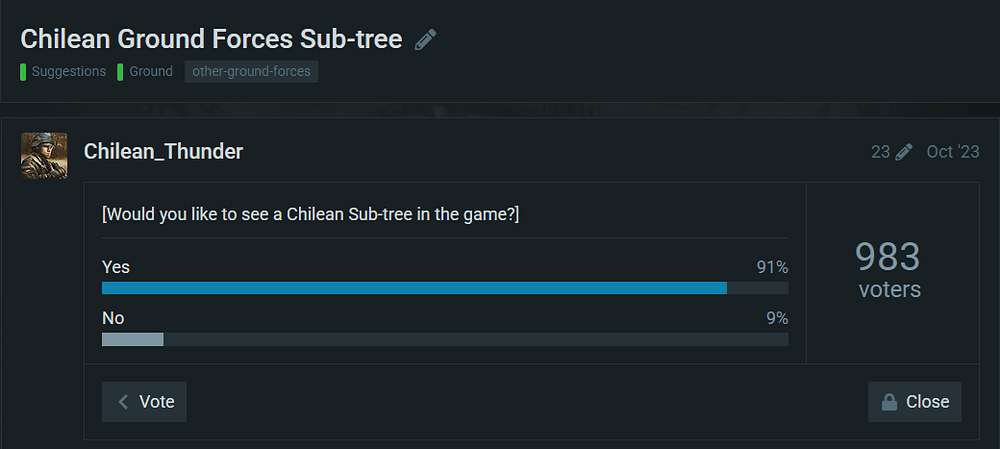Viewport: 1000px width, 449px height.
Task: Select the other-ground-forces tag
Action: (x=251, y=72)
